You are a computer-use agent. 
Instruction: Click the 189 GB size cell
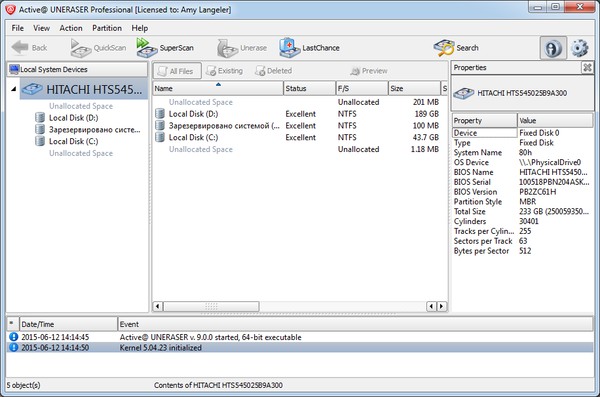pyautogui.click(x=426, y=114)
